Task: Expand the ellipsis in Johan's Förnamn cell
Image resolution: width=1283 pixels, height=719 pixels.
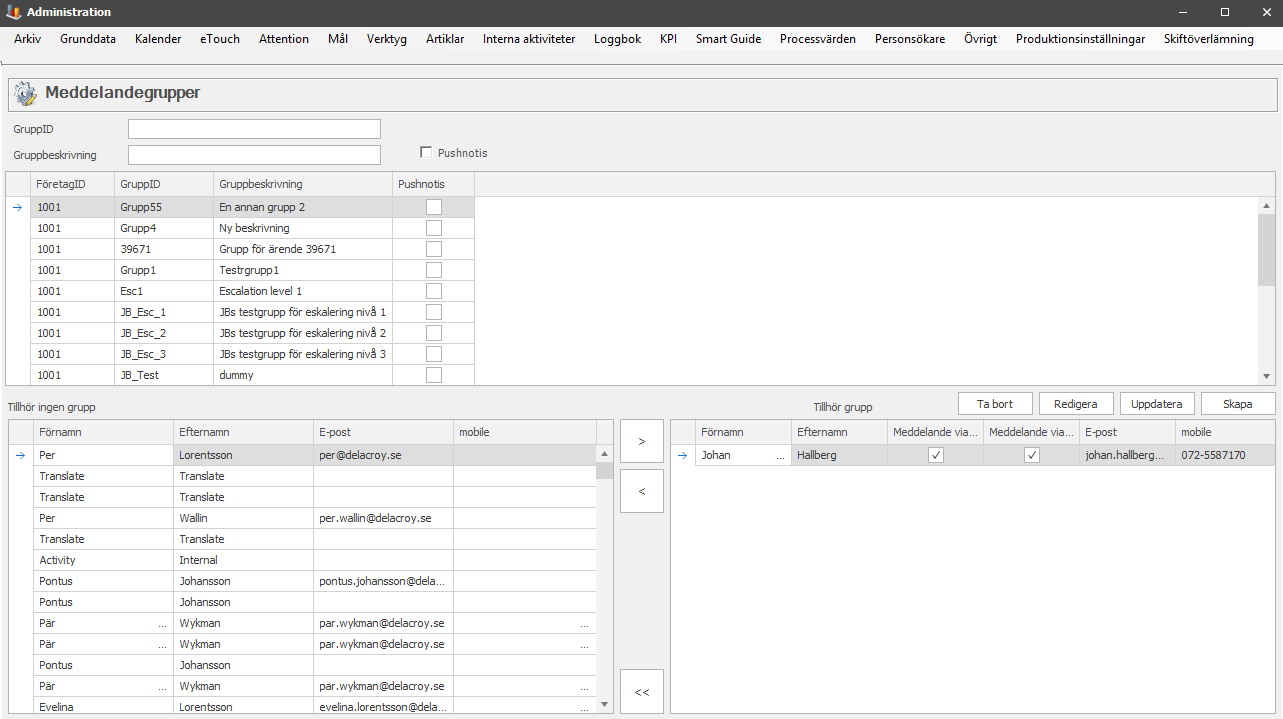Action: [x=780, y=456]
